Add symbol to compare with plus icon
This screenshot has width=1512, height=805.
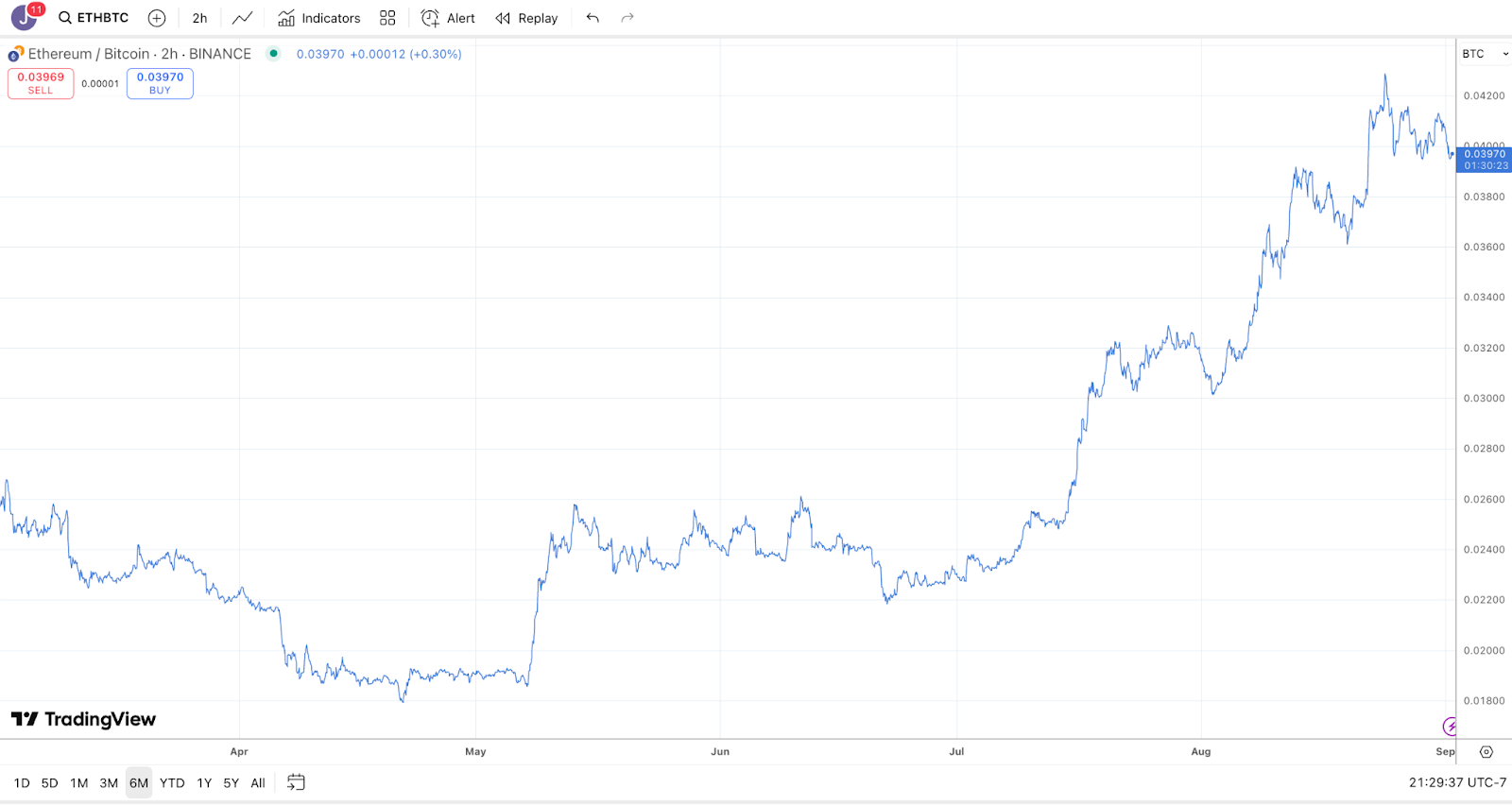(x=157, y=18)
